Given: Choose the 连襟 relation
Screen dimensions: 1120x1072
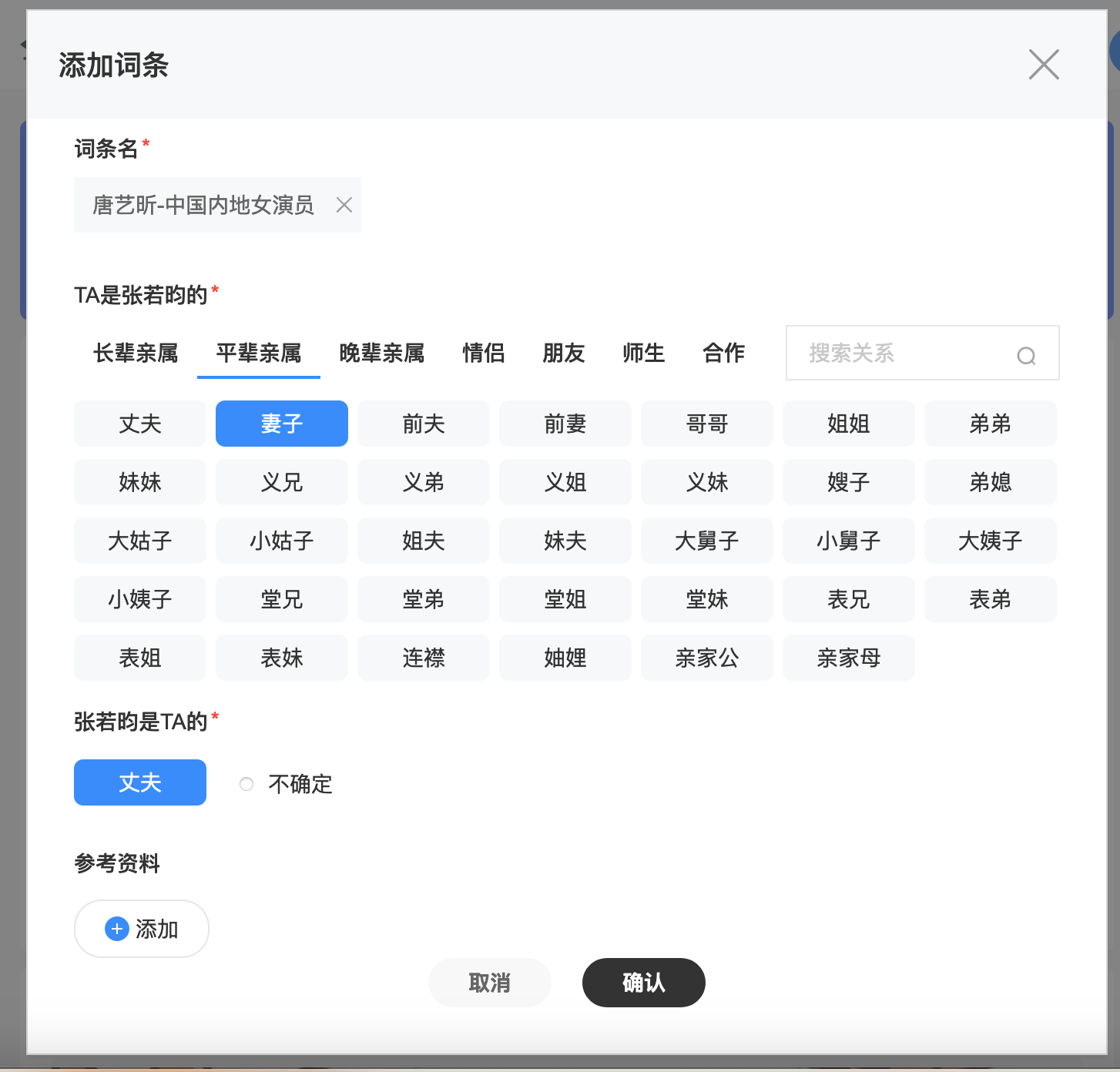Looking at the screenshot, I should (424, 658).
